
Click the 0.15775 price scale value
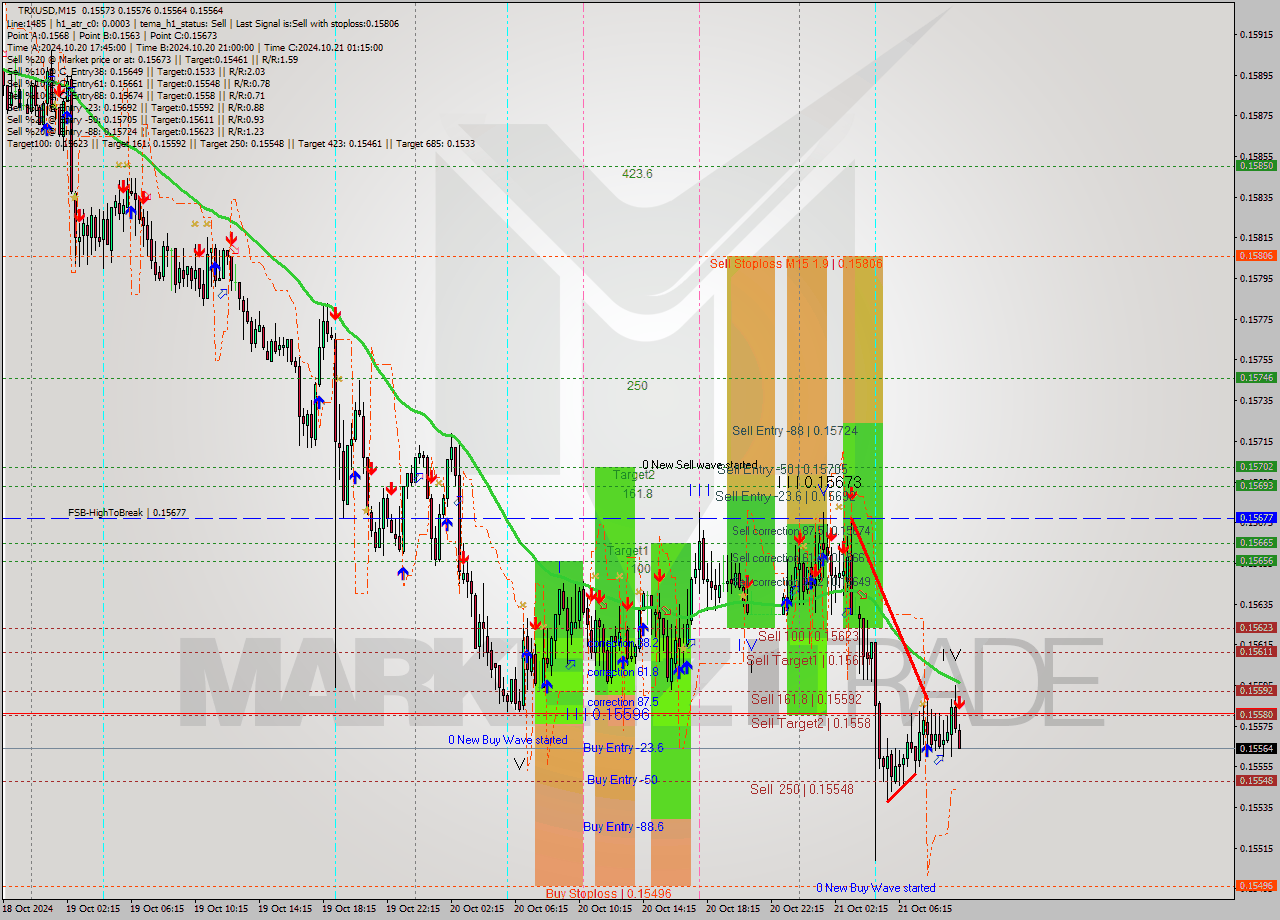coord(1258,320)
